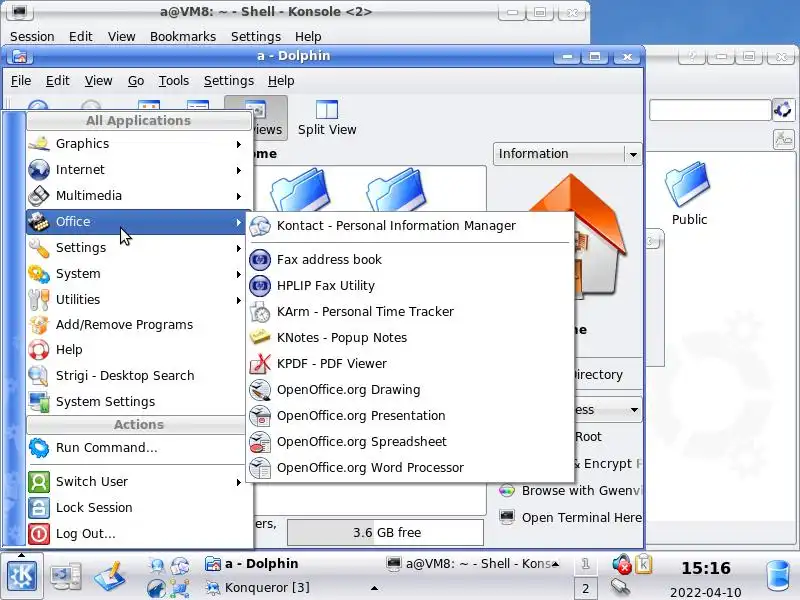Open Dolphin Edit menu
The width and height of the screenshot is (800, 600).
click(x=58, y=81)
